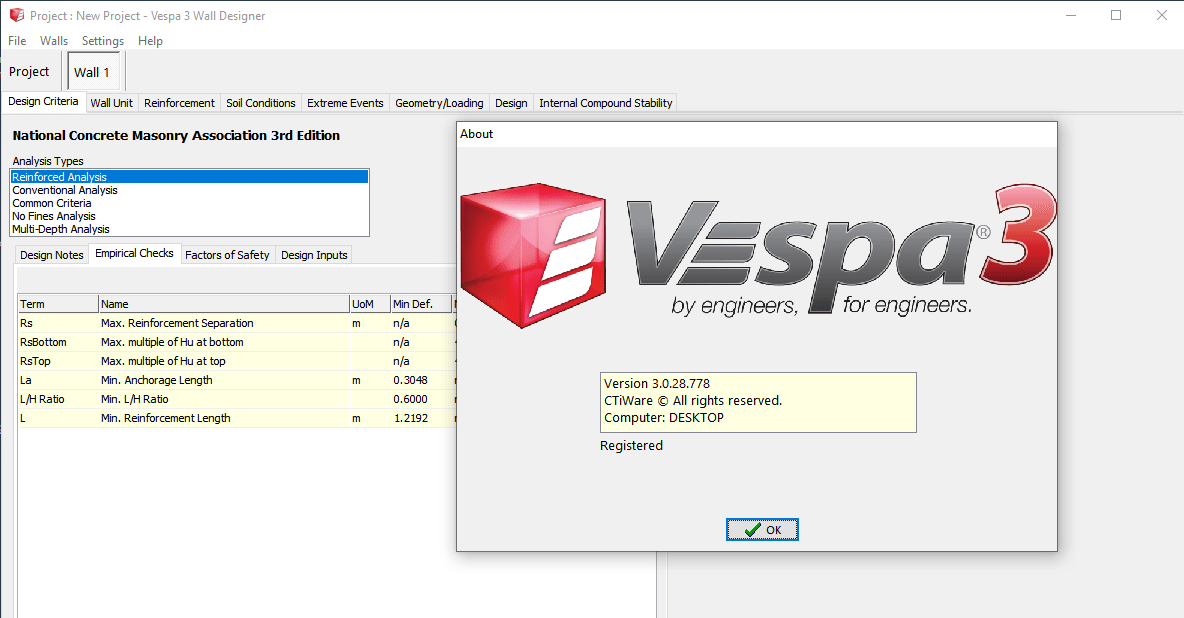Click the Registered status label
Image resolution: width=1184 pixels, height=618 pixels.
pyautogui.click(x=631, y=446)
